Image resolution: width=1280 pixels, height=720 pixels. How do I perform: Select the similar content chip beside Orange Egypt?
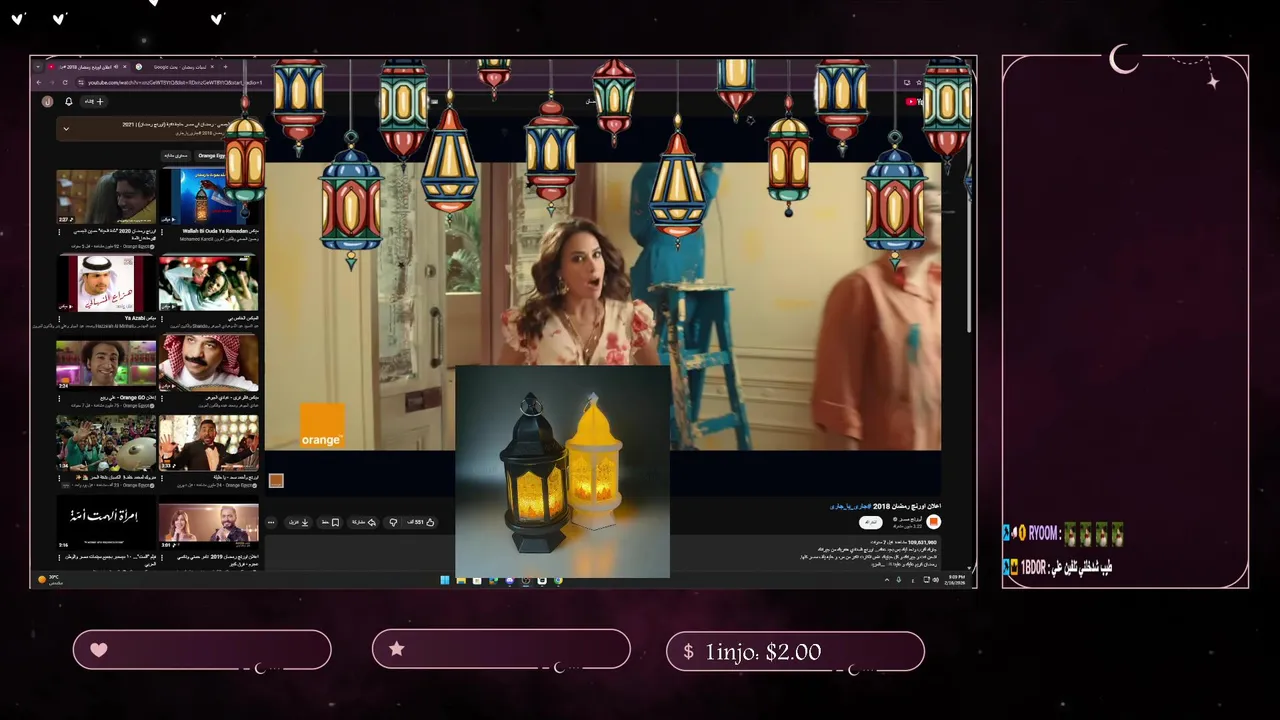point(176,155)
